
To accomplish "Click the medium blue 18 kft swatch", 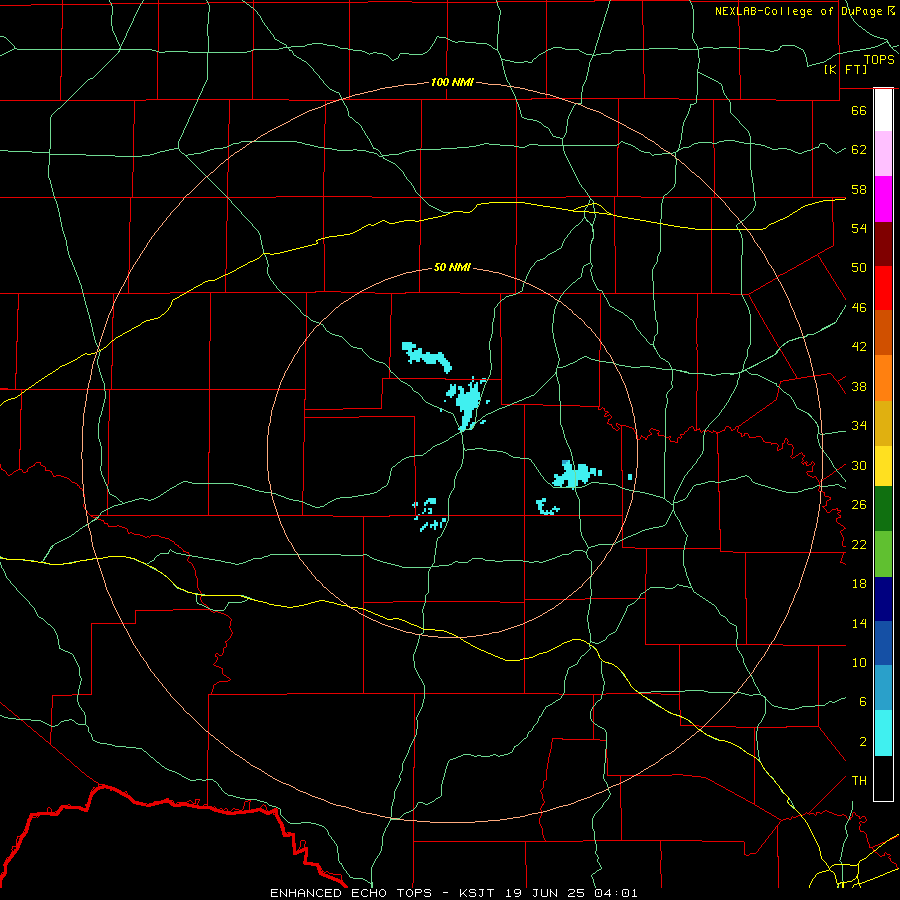I will pos(883,643).
